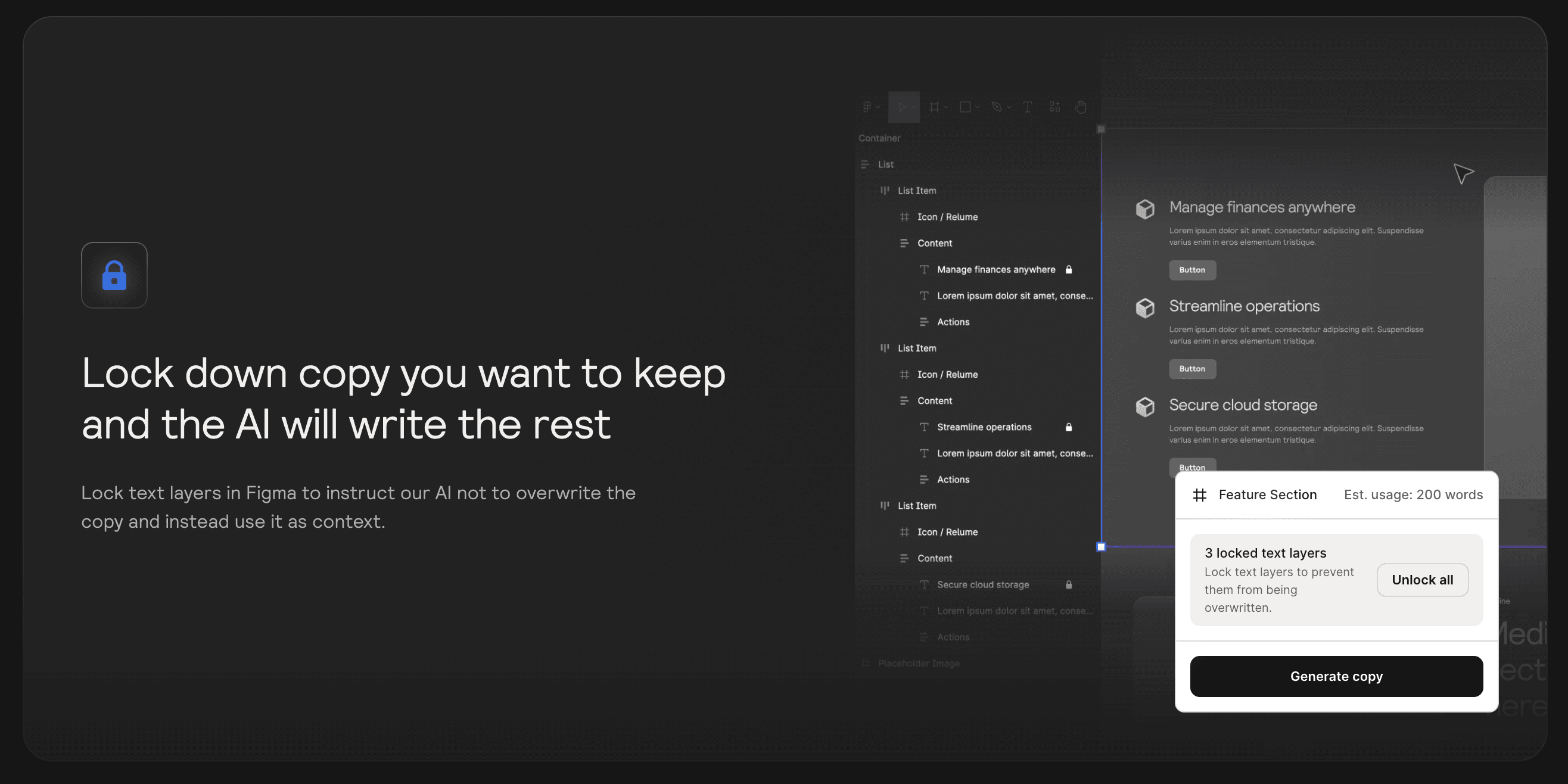Image resolution: width=1568 pixels, height=784 pixels.
Task: Click the frame/container tool icon
Action: tap(933, 107)
